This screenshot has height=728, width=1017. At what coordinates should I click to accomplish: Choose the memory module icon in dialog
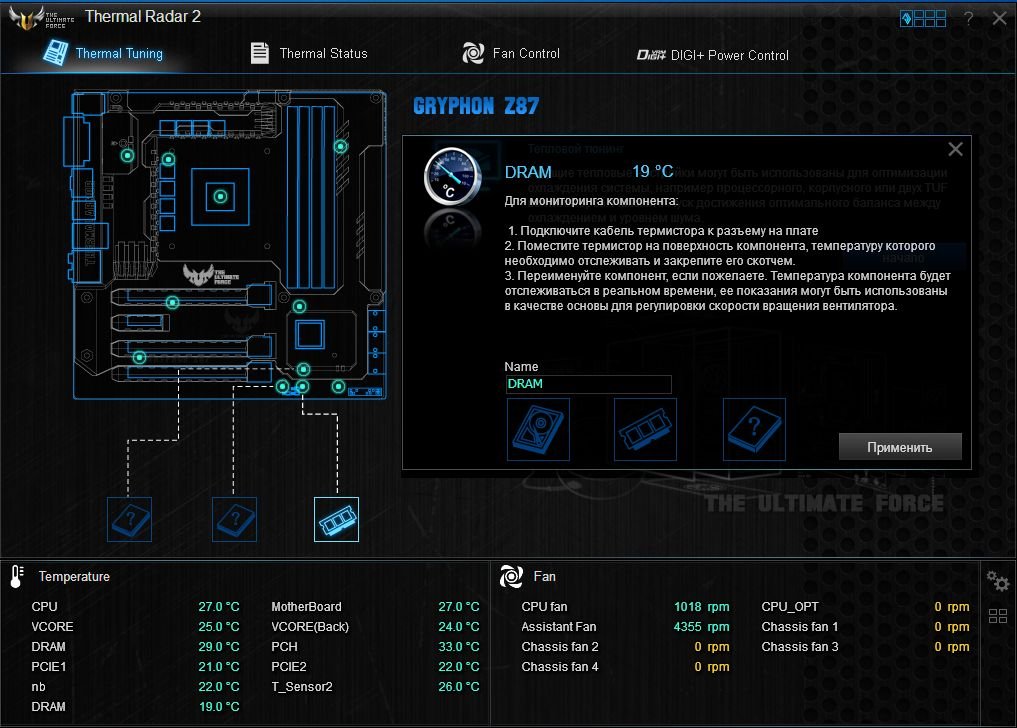tap(645, 429)
